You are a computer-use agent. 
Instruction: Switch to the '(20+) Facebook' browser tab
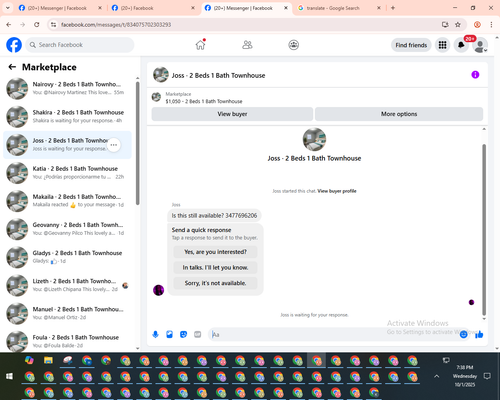[x=153, y=8]
